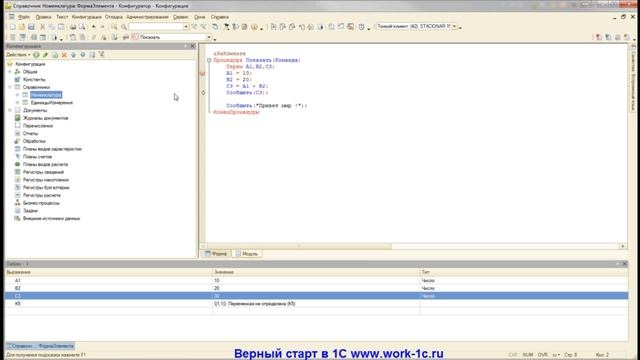Click the Undo arrow icon
This screenshot has width=640, height=360.
coord(93,27)
